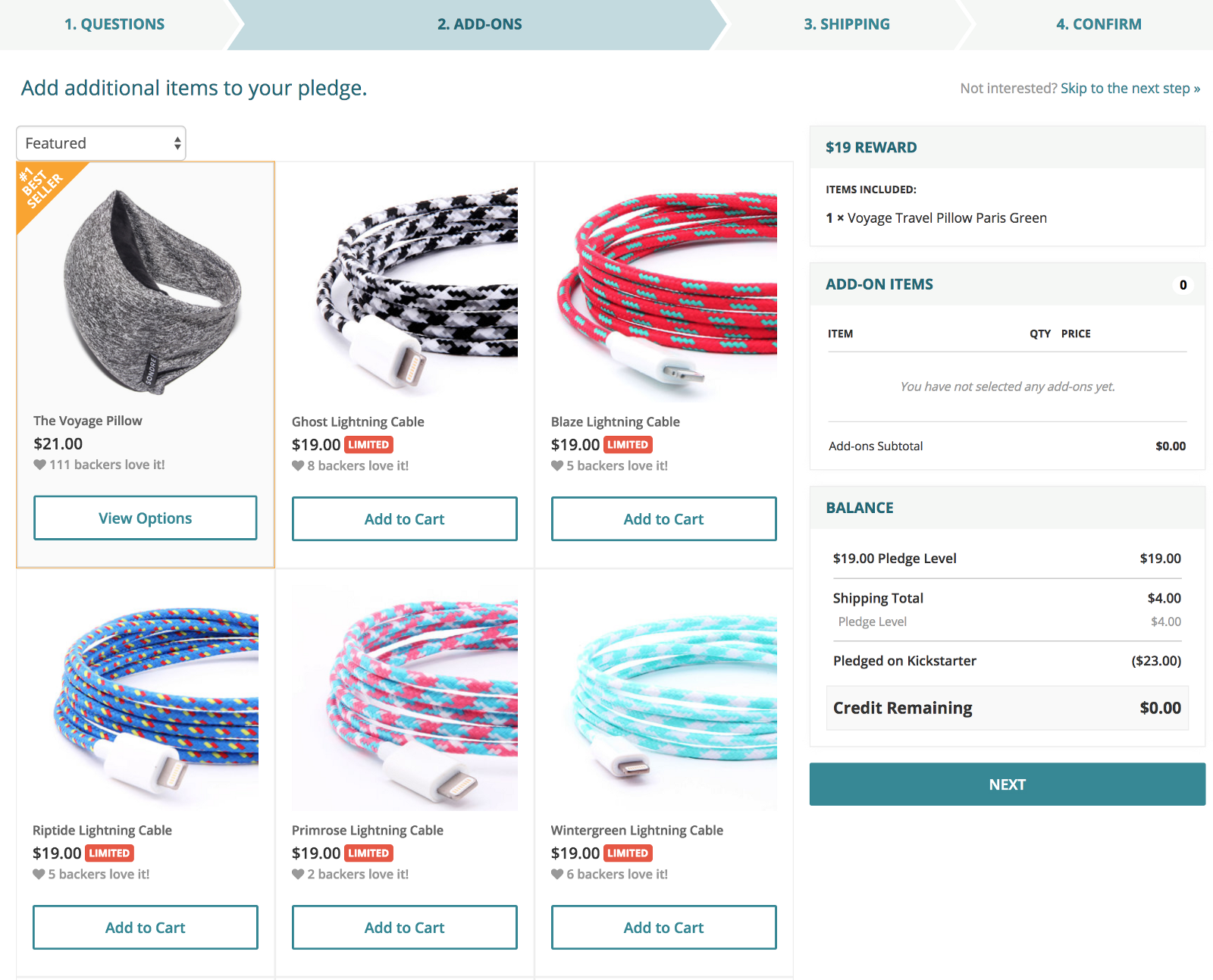Open the Blaze Lightning Cable product image
1213x980 pixels.
664,292
